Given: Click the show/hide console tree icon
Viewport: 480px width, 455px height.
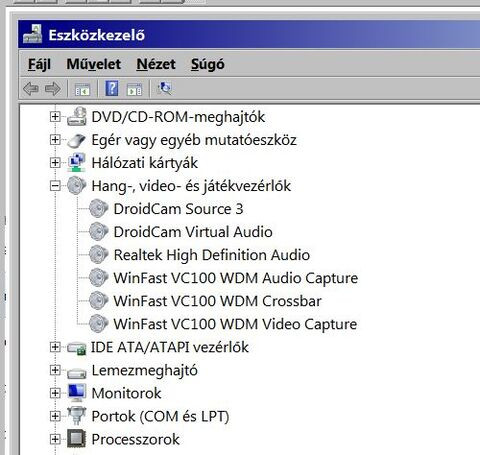Looking at the screenshot, I should pyautogui.click(x=82, y=90).
